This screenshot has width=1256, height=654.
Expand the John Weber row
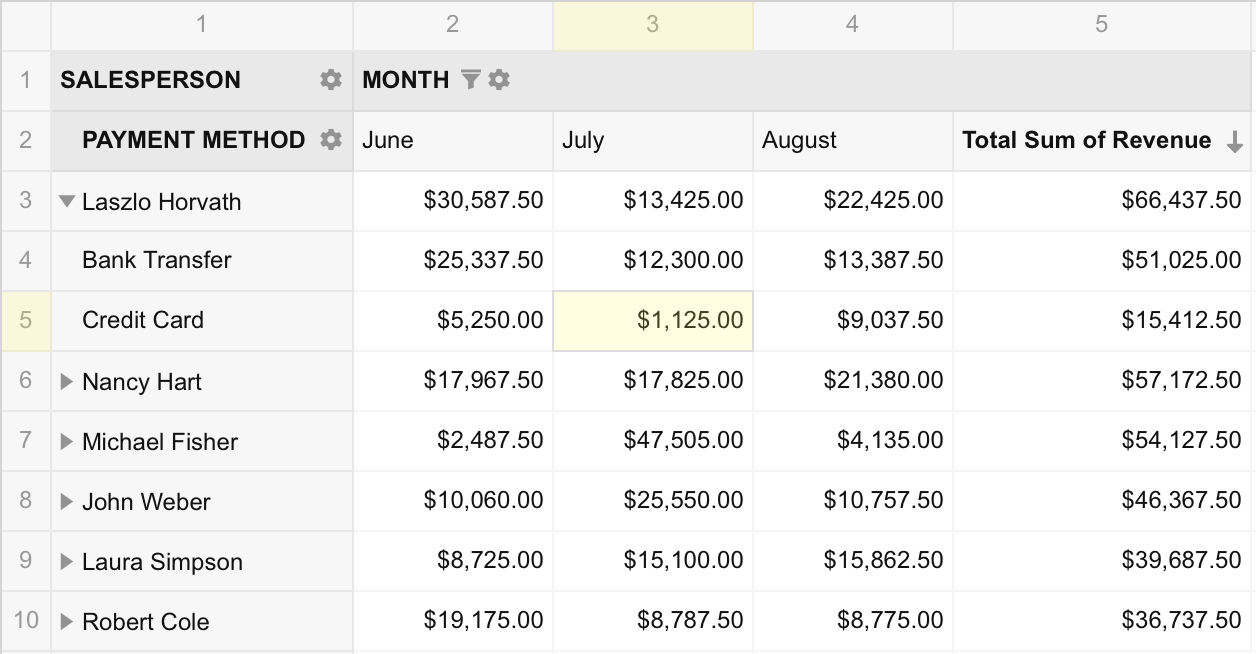[x=67, y=501]
